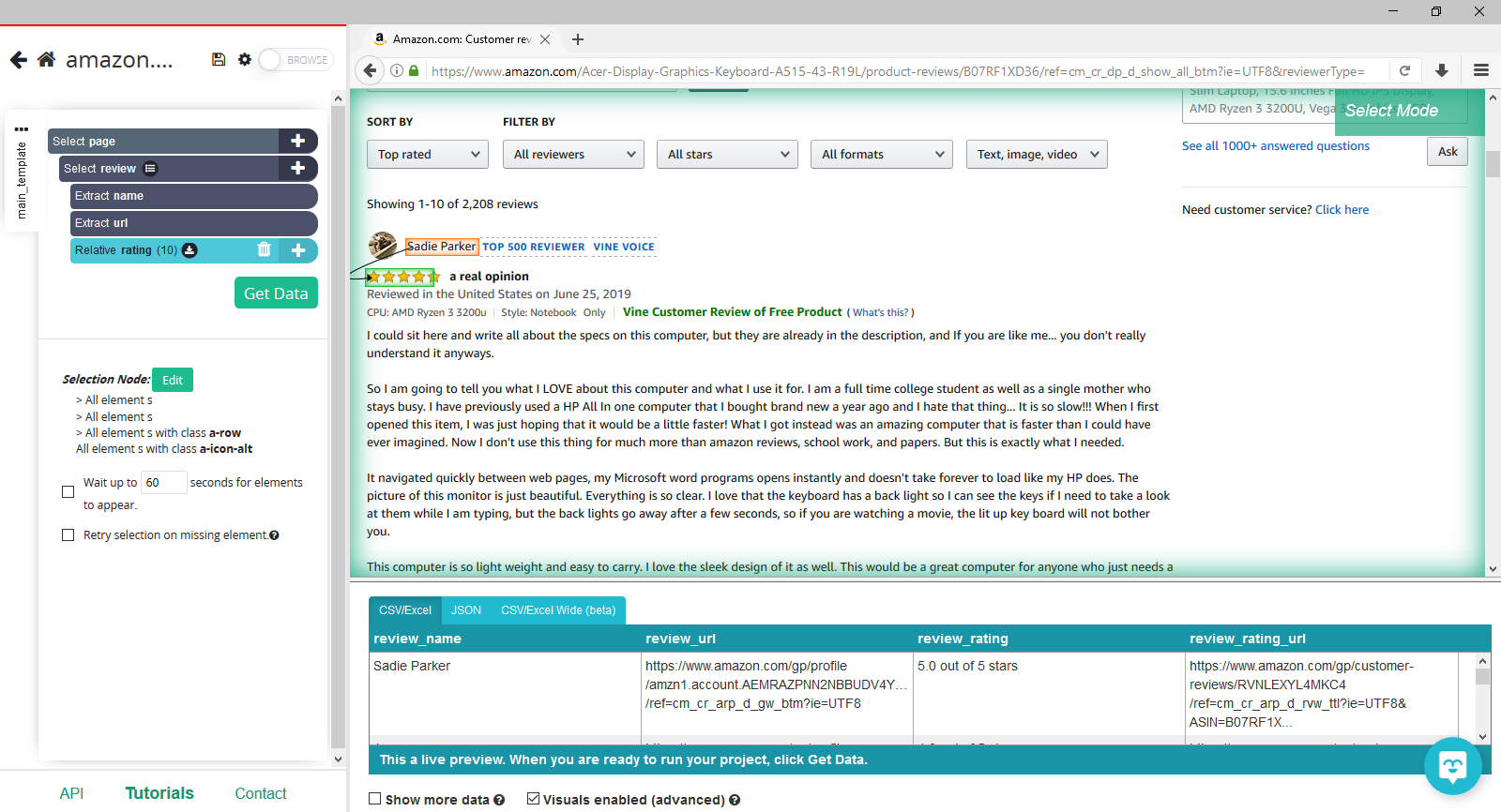Click the Ask button

pyautogui.click(x=1448, y=152)
